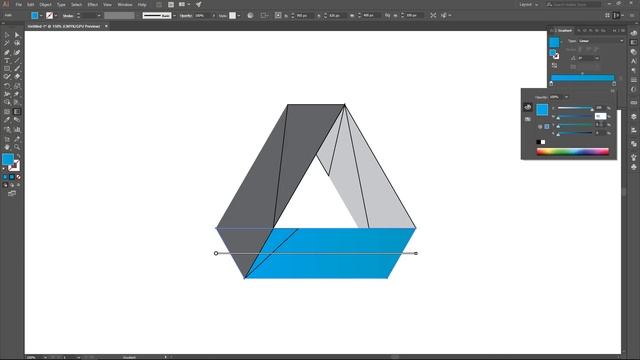The image size is (640, 360).
Task: Select the Magic Wand tool
Action: [7, 43]
